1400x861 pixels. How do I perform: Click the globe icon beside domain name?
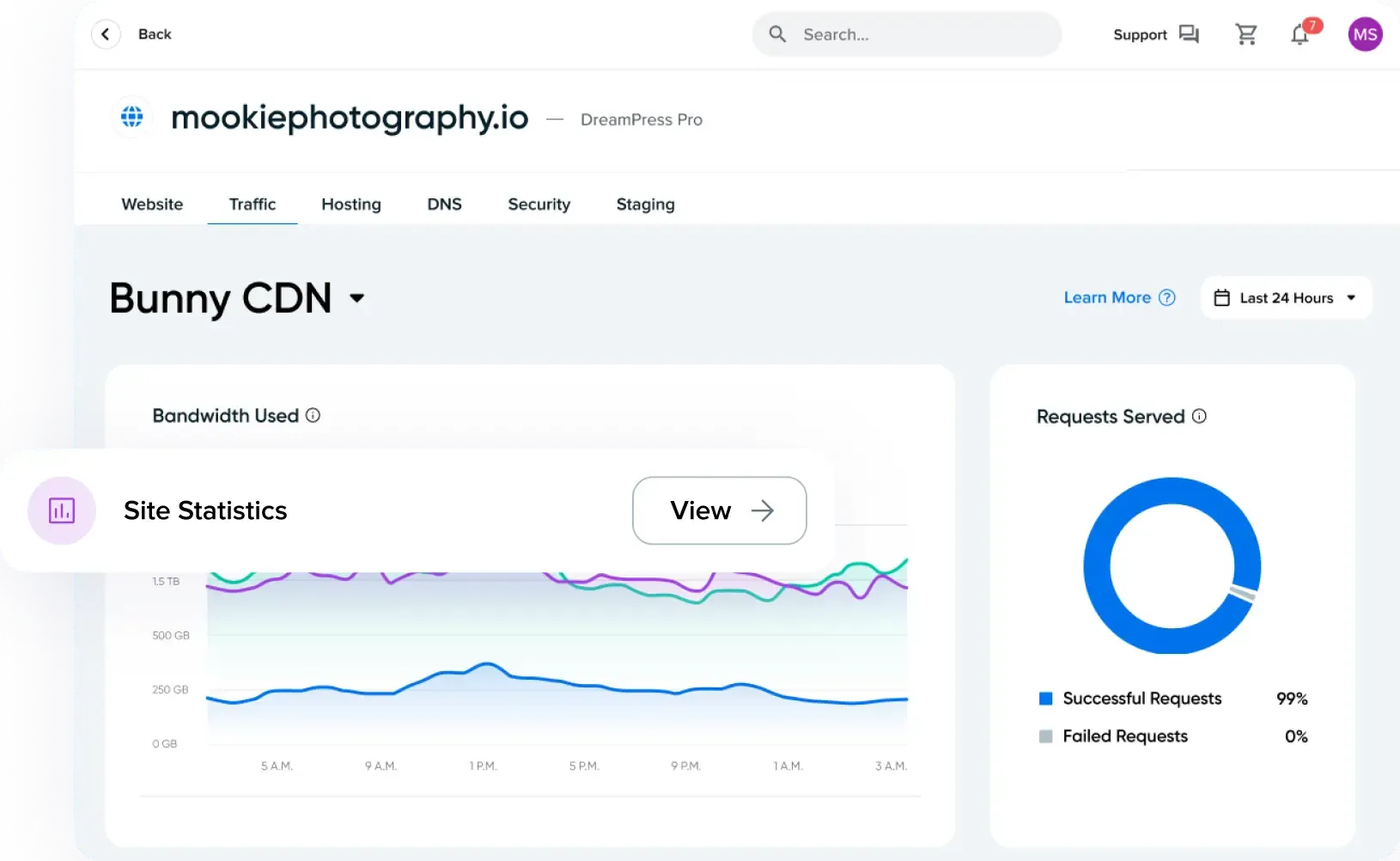(132, 116)
